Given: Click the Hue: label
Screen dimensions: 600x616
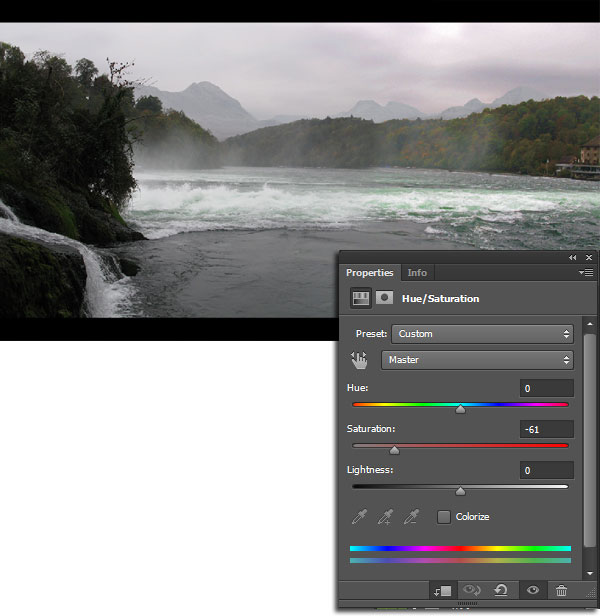Looking at the screenshot, I should tap(358, 388).
